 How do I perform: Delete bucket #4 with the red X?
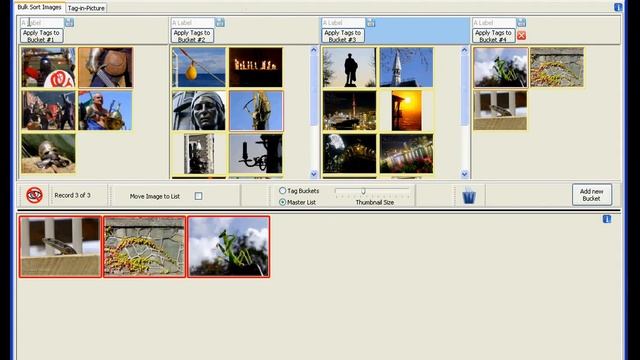pos(521,36)
